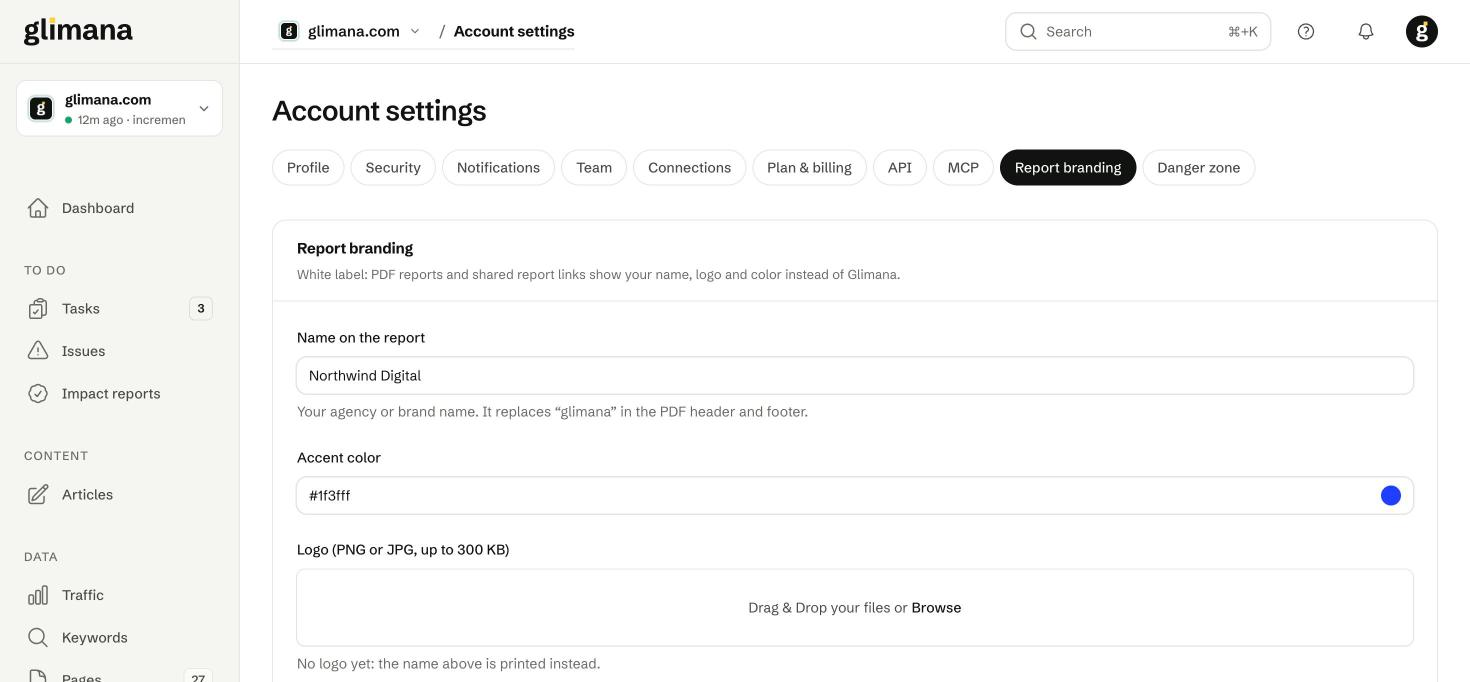Image resolution: width=1470 pixels, height=682 pixels.
Task: Click the glimana logo in sidebar
Action: (78, 31)
